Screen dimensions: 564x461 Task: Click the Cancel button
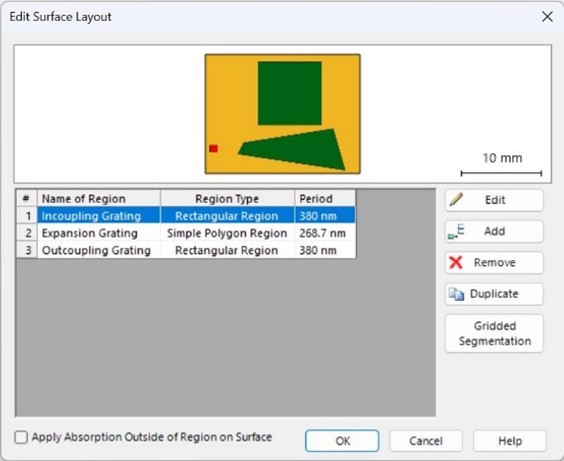(426, 441)
